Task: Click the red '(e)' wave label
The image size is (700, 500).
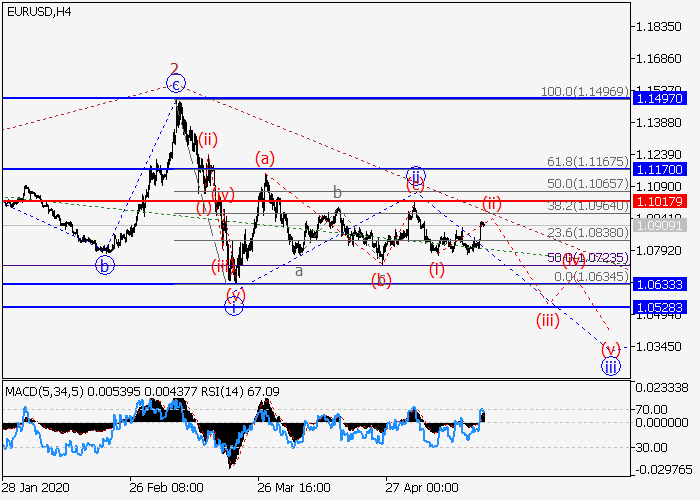Action: pyautogui.click(x=414, y=186)
